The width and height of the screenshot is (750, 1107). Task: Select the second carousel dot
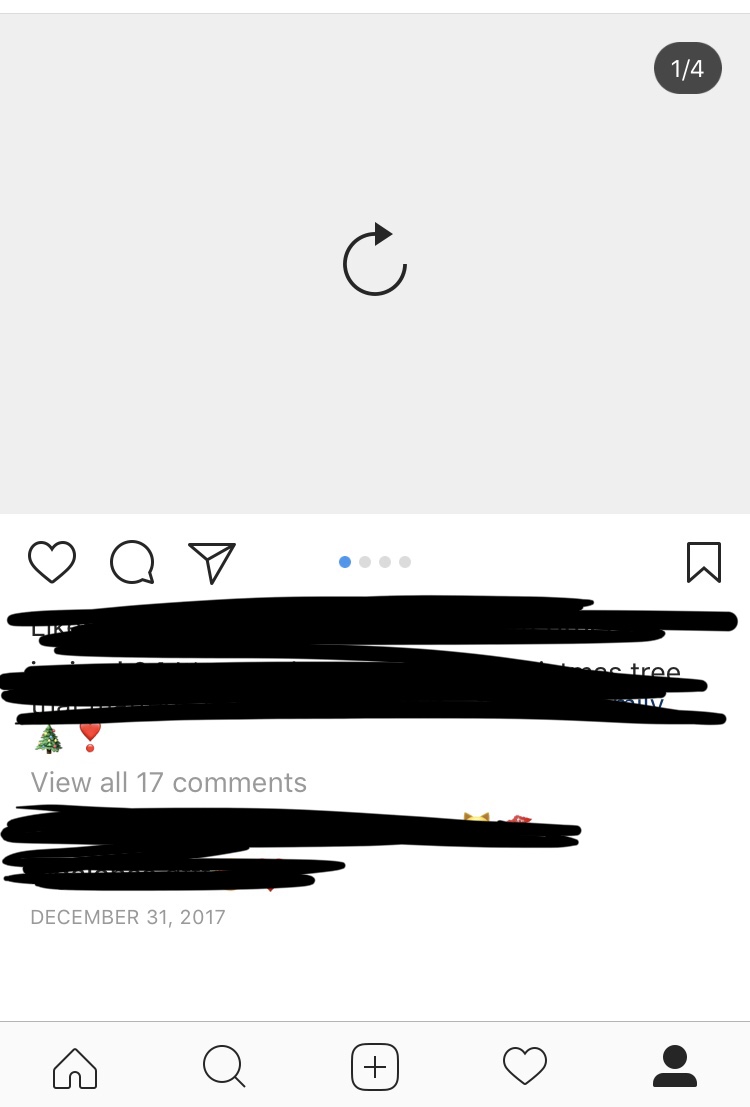(x=365, y=562)
